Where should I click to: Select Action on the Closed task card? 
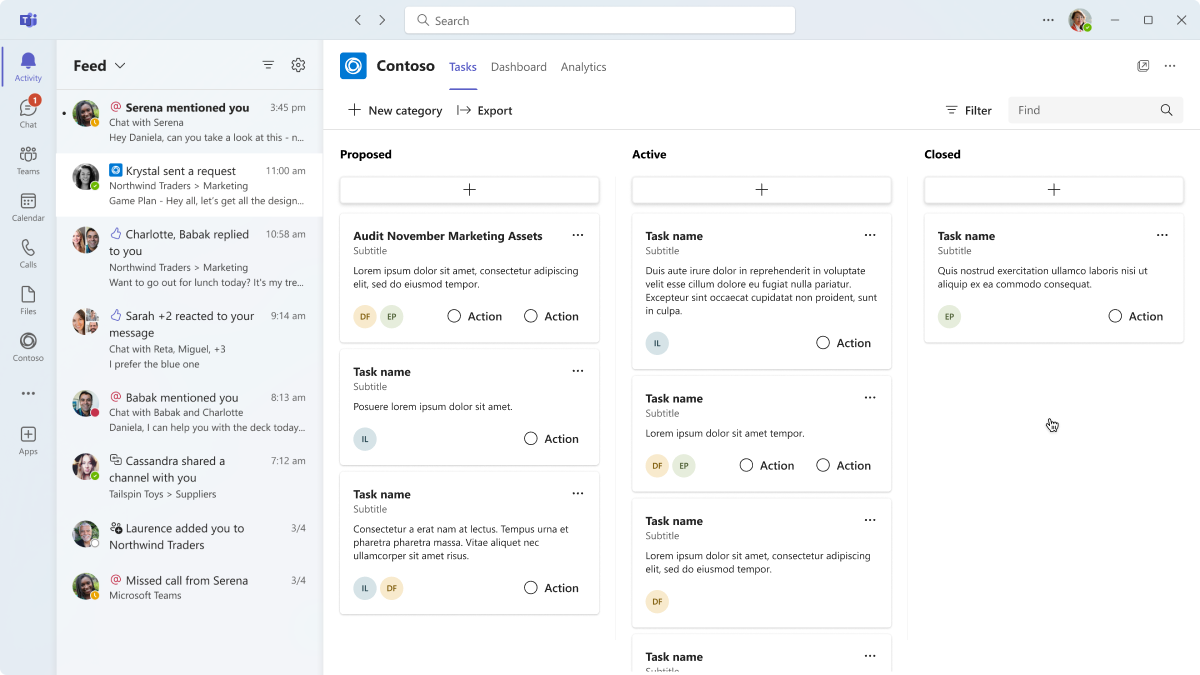coord(1136,316)
